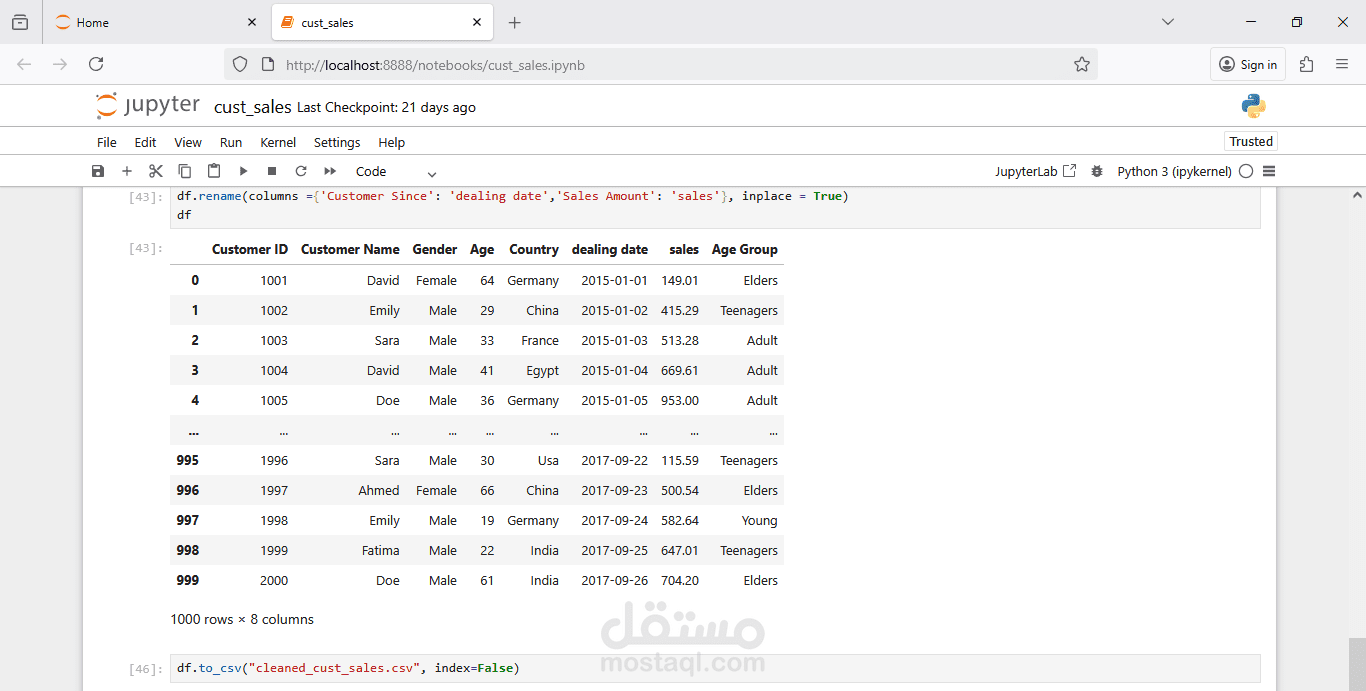This screenshot has height=691, width=1366.
Task: Enable the debugger with the bug icon
Action: (1097, 171)
